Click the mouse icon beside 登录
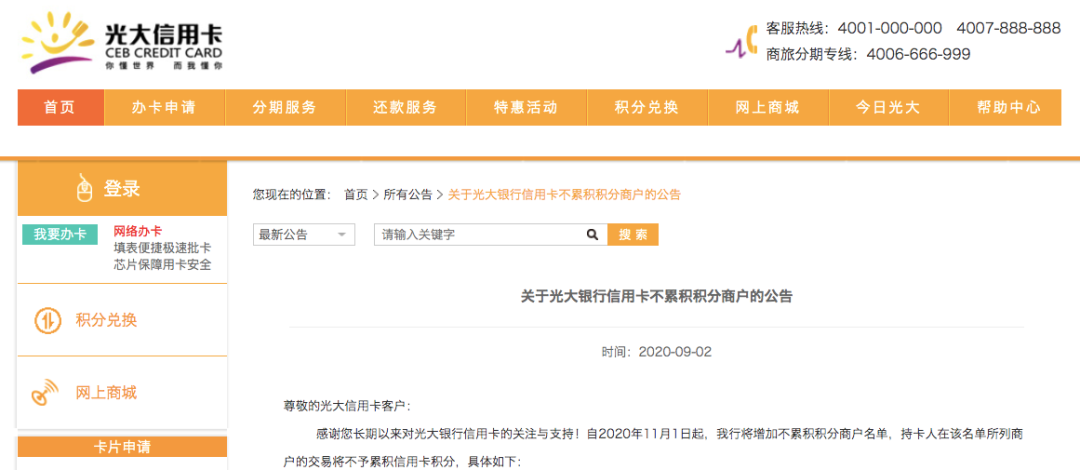 85,187
